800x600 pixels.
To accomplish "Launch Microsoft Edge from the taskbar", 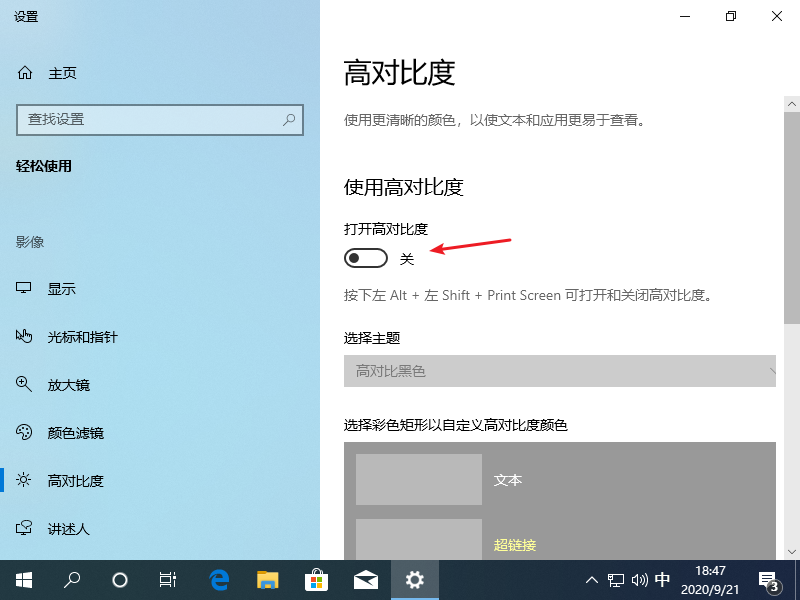I will tap(218, 578).
